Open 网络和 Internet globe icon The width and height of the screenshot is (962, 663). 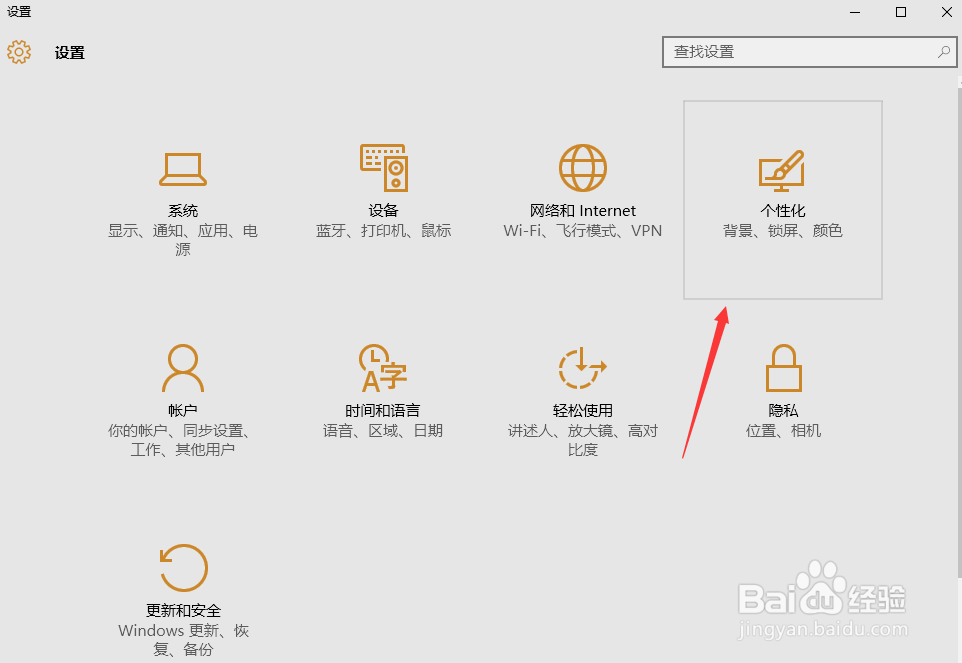[582, 168]
